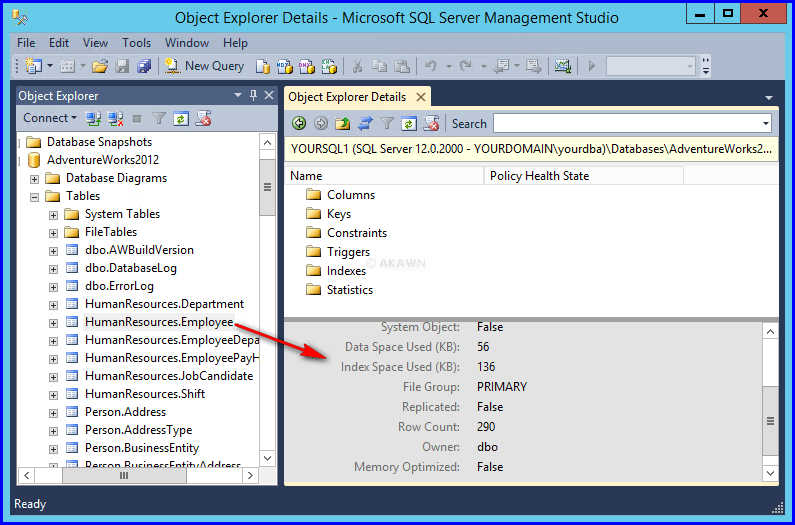795x525 pixels.
Task: Open Object Explorer window position dropdown
Action: [238, 95]
